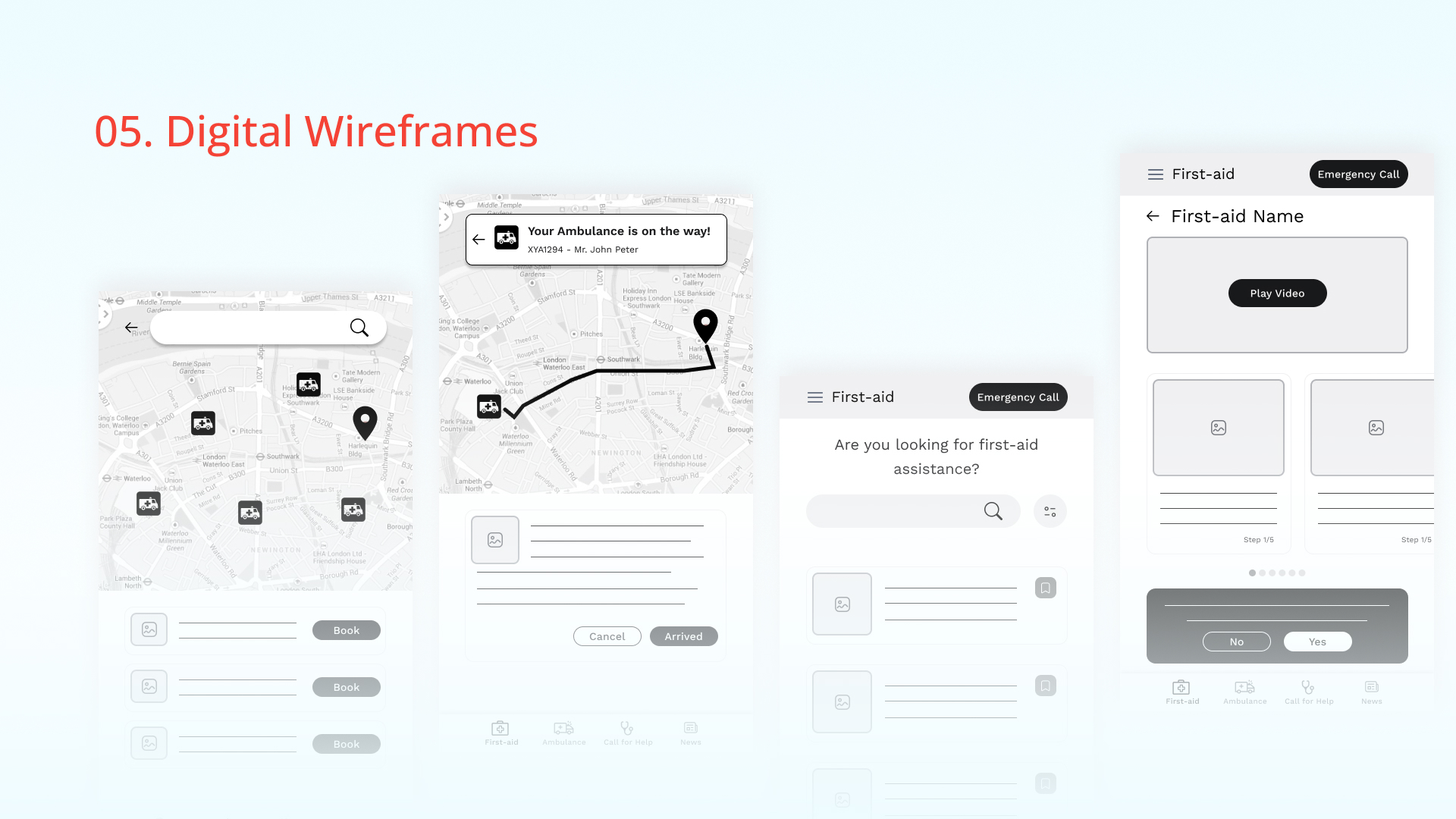Image resolution: width=1456 pixels, height=819 pixels.
Task: Toggle No option in confirmation dialog
Action: 1237,641
